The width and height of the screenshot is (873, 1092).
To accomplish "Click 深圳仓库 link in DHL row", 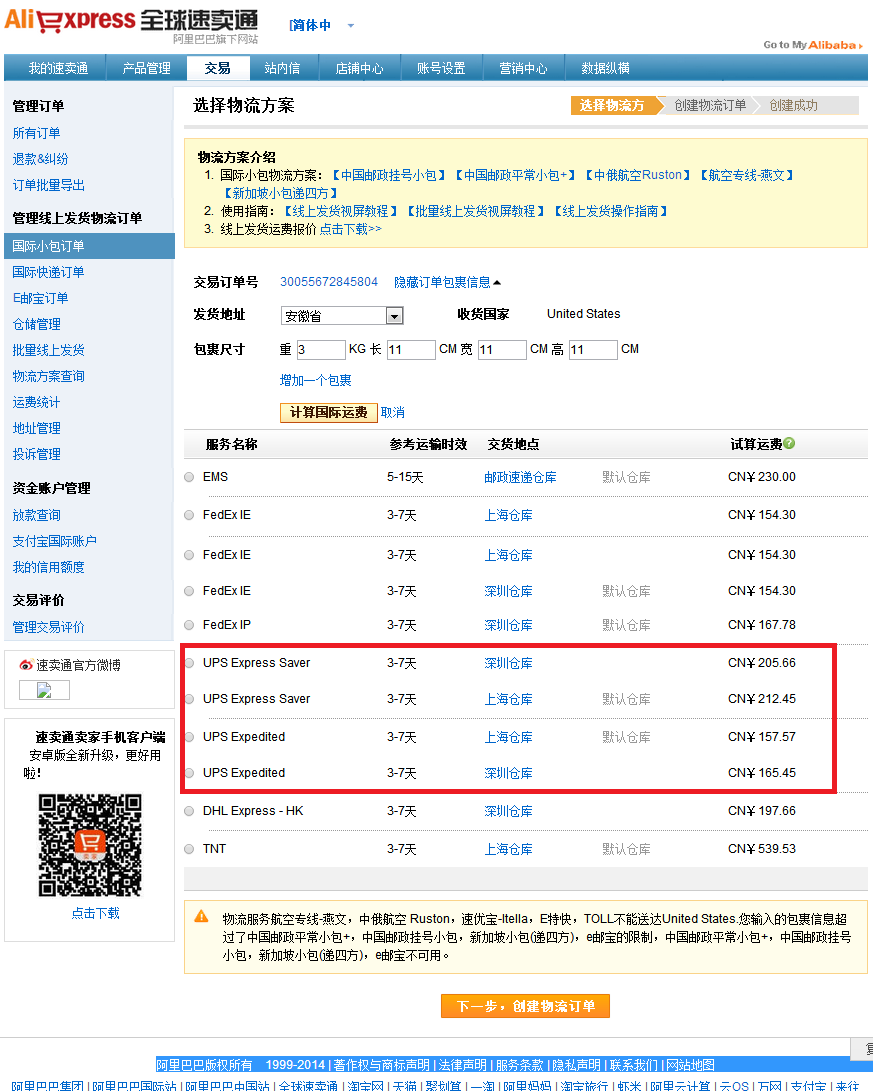I will point(508,811).
